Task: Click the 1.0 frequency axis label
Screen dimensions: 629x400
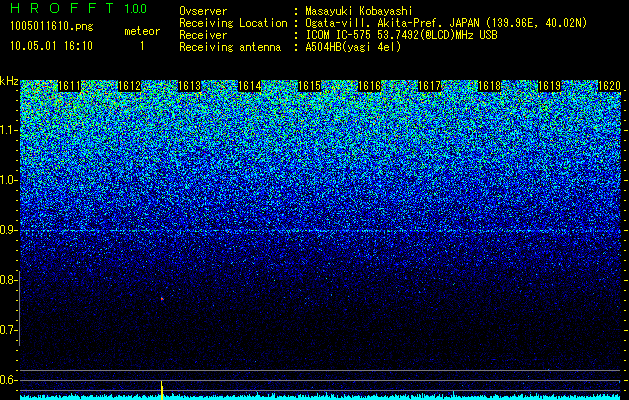Action: 9,181
